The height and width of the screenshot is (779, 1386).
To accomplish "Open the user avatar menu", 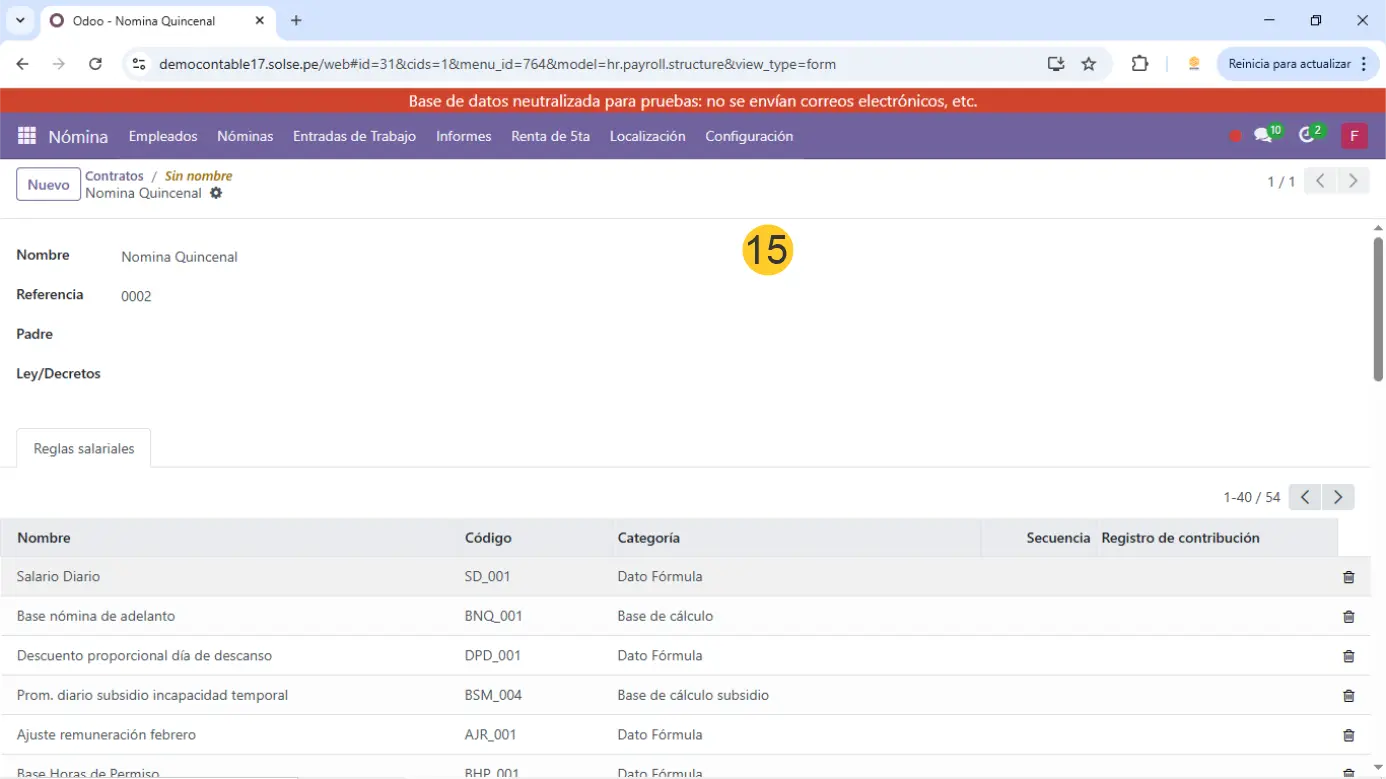I will [1354, 136].
